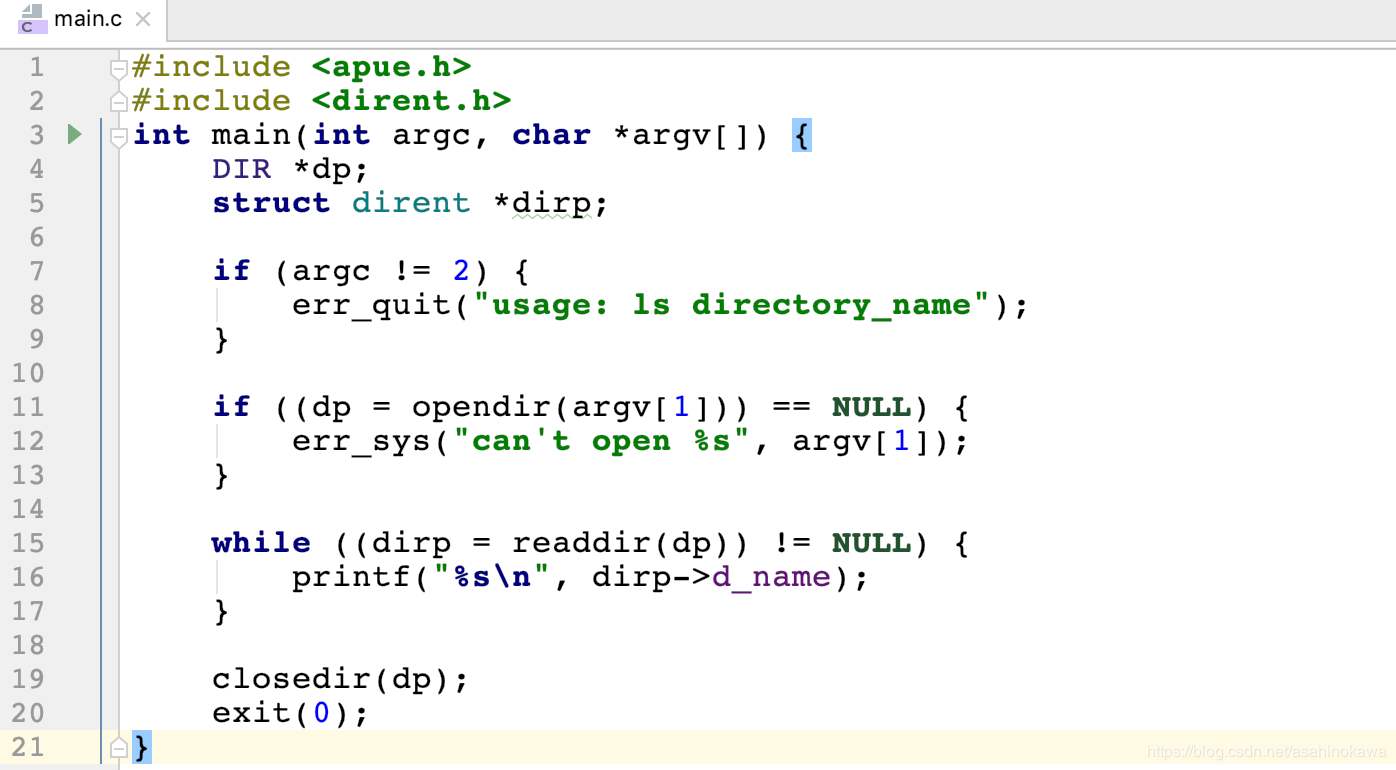Click the highlighted closing brace on line 21
Image resolution: width=1396 pixels, height=770 pixels.
[x=141, y=747]
